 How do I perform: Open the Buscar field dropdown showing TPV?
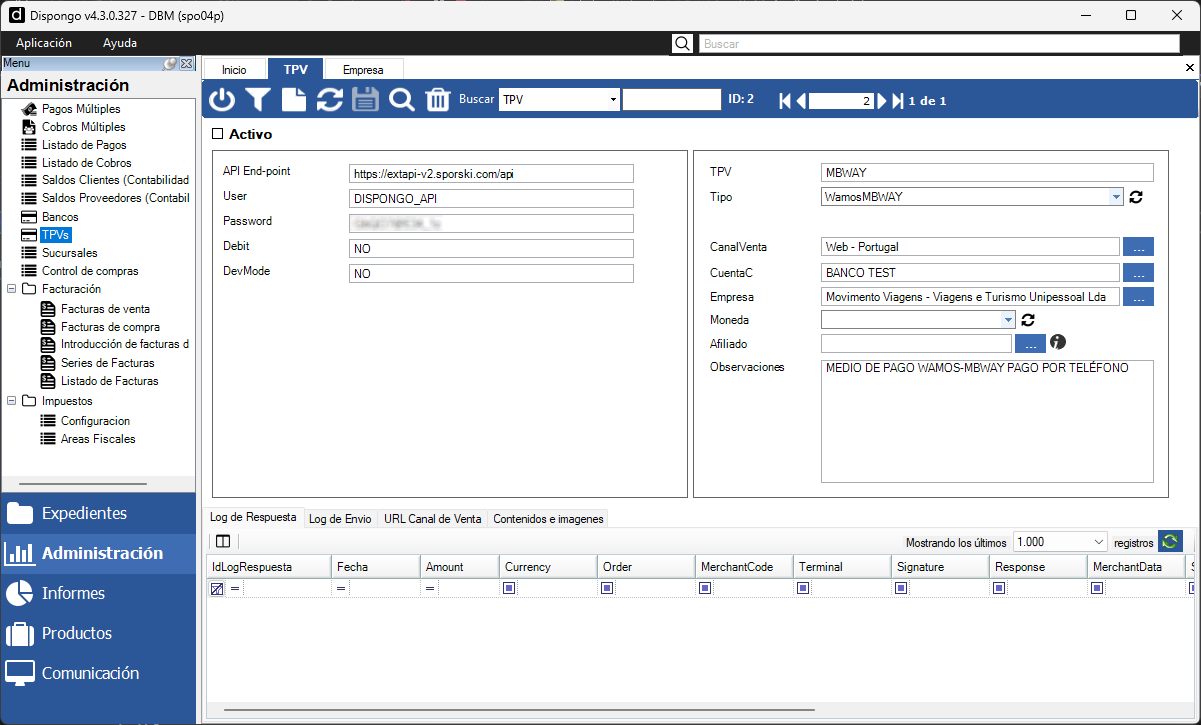(613, 100)
